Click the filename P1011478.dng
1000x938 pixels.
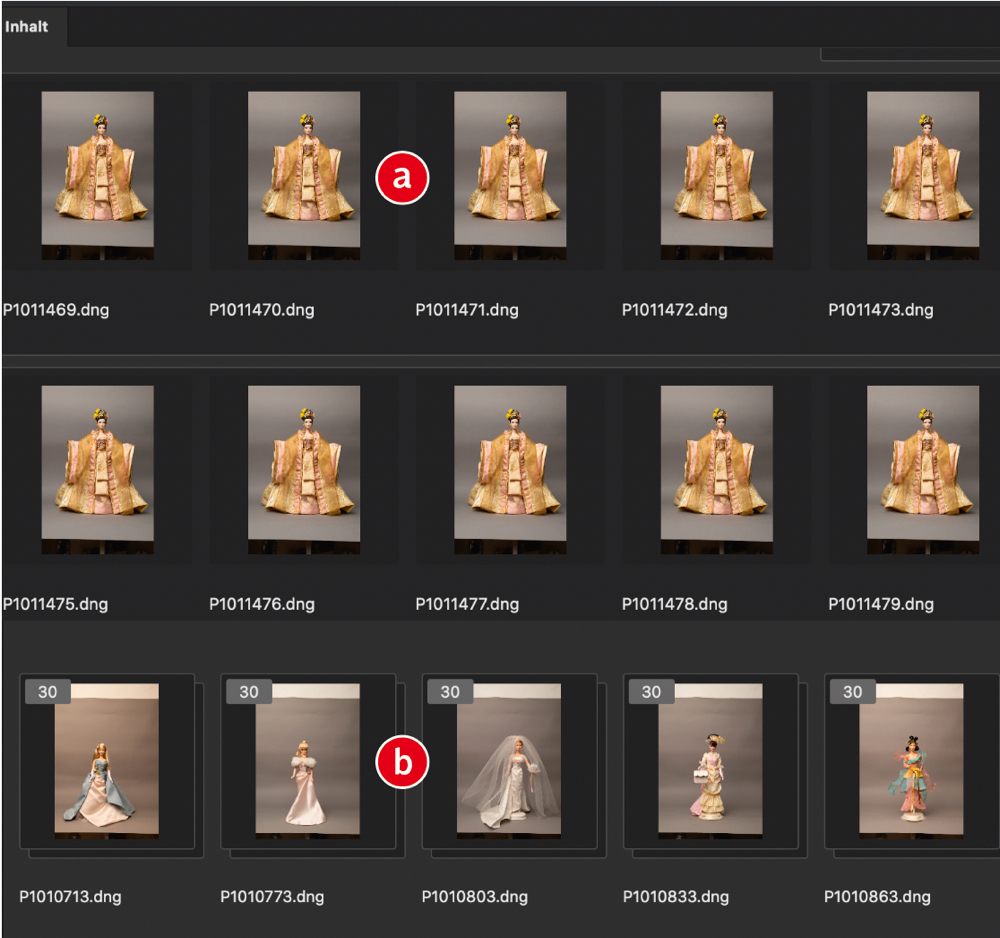(x=675, y=604)
